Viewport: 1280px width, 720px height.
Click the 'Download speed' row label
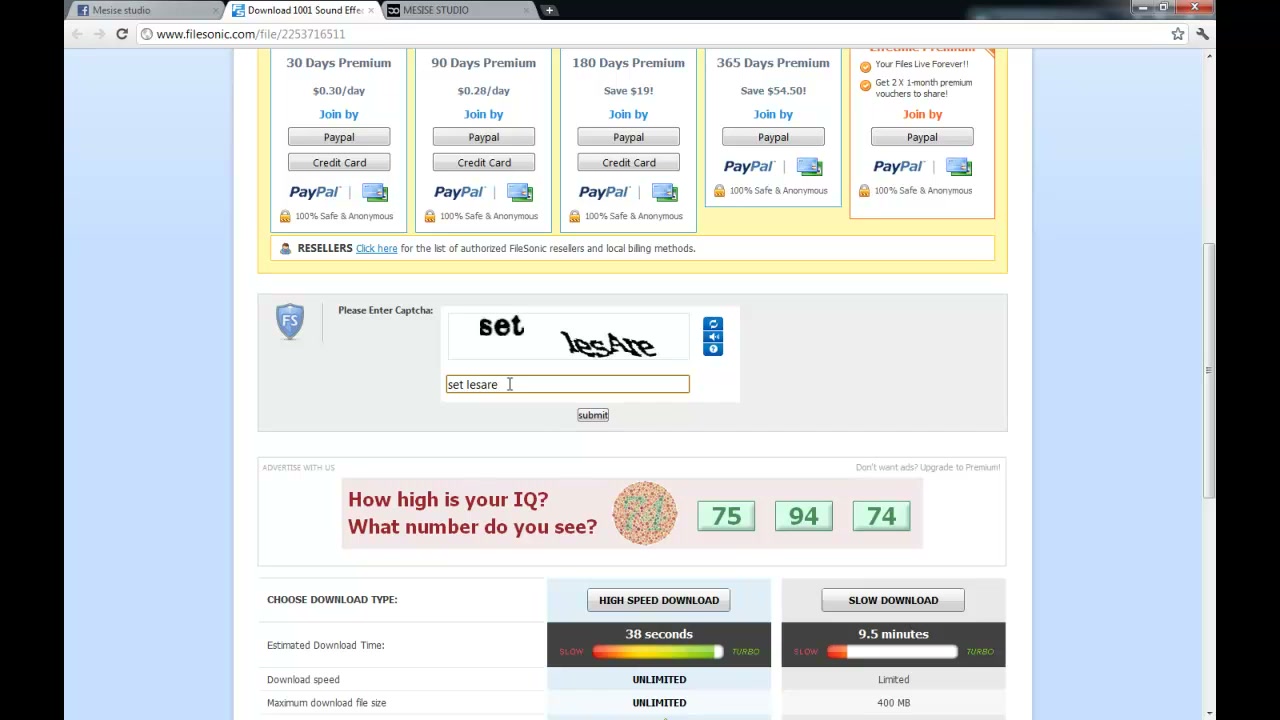click(303, 680)
